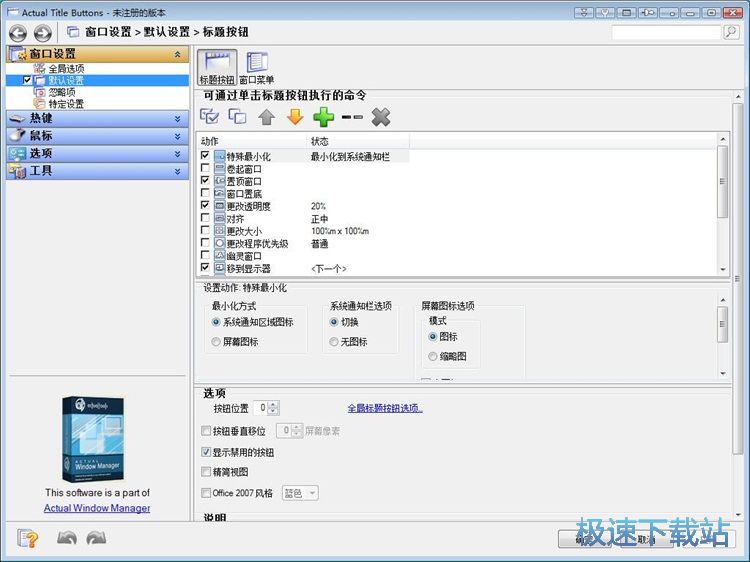Expand the 鼠标 sidebar section
The image size is (750, 562).
[x=96, y=135]
